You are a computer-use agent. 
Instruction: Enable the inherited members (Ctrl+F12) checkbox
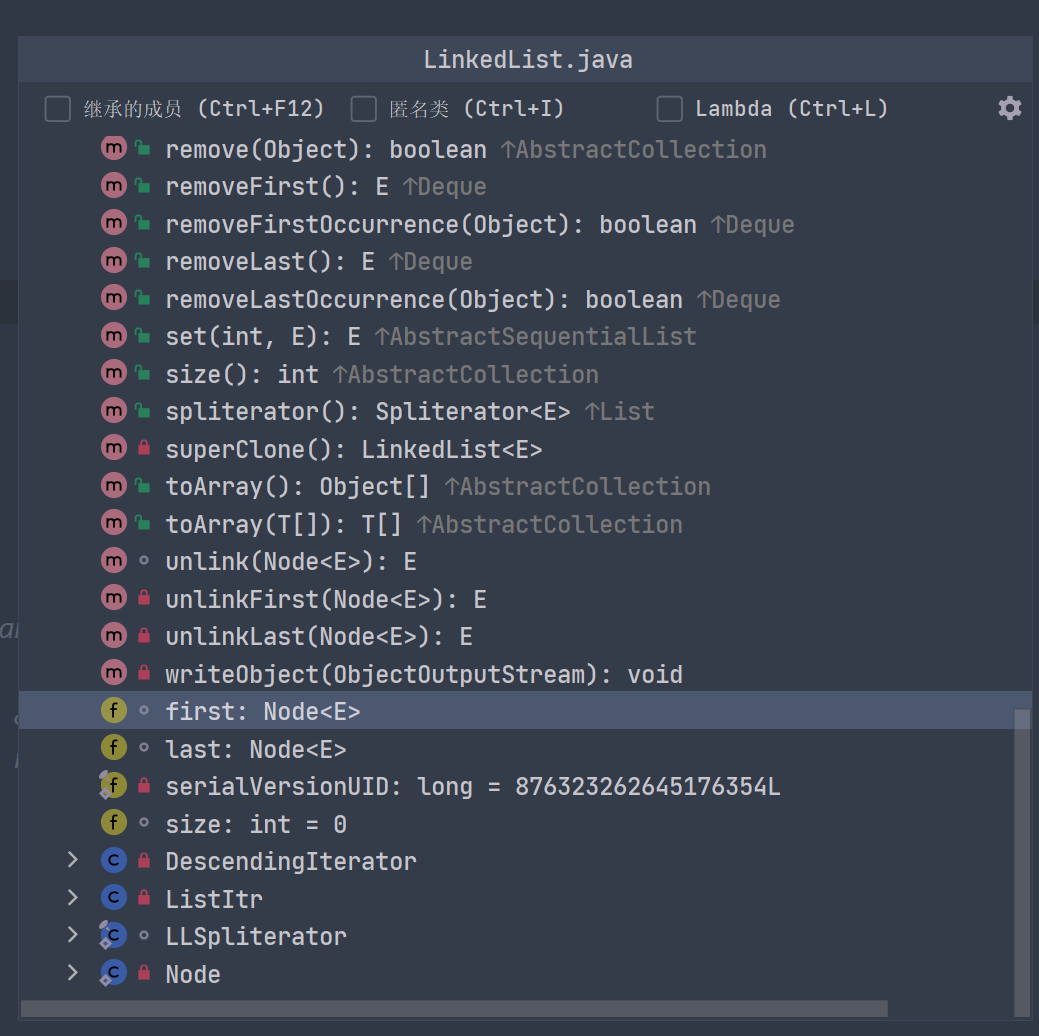58,109
